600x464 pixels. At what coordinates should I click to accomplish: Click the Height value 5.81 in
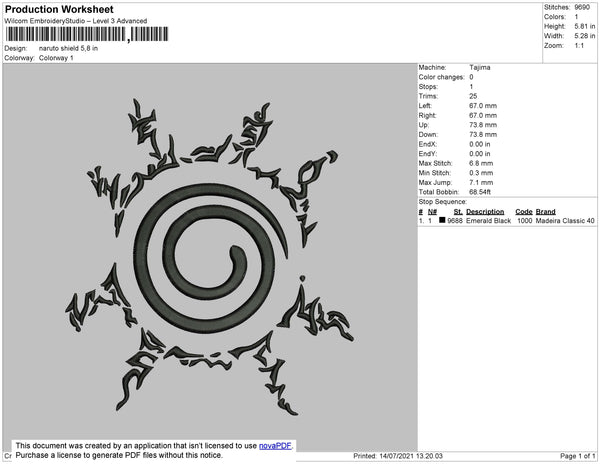point(585,26)
